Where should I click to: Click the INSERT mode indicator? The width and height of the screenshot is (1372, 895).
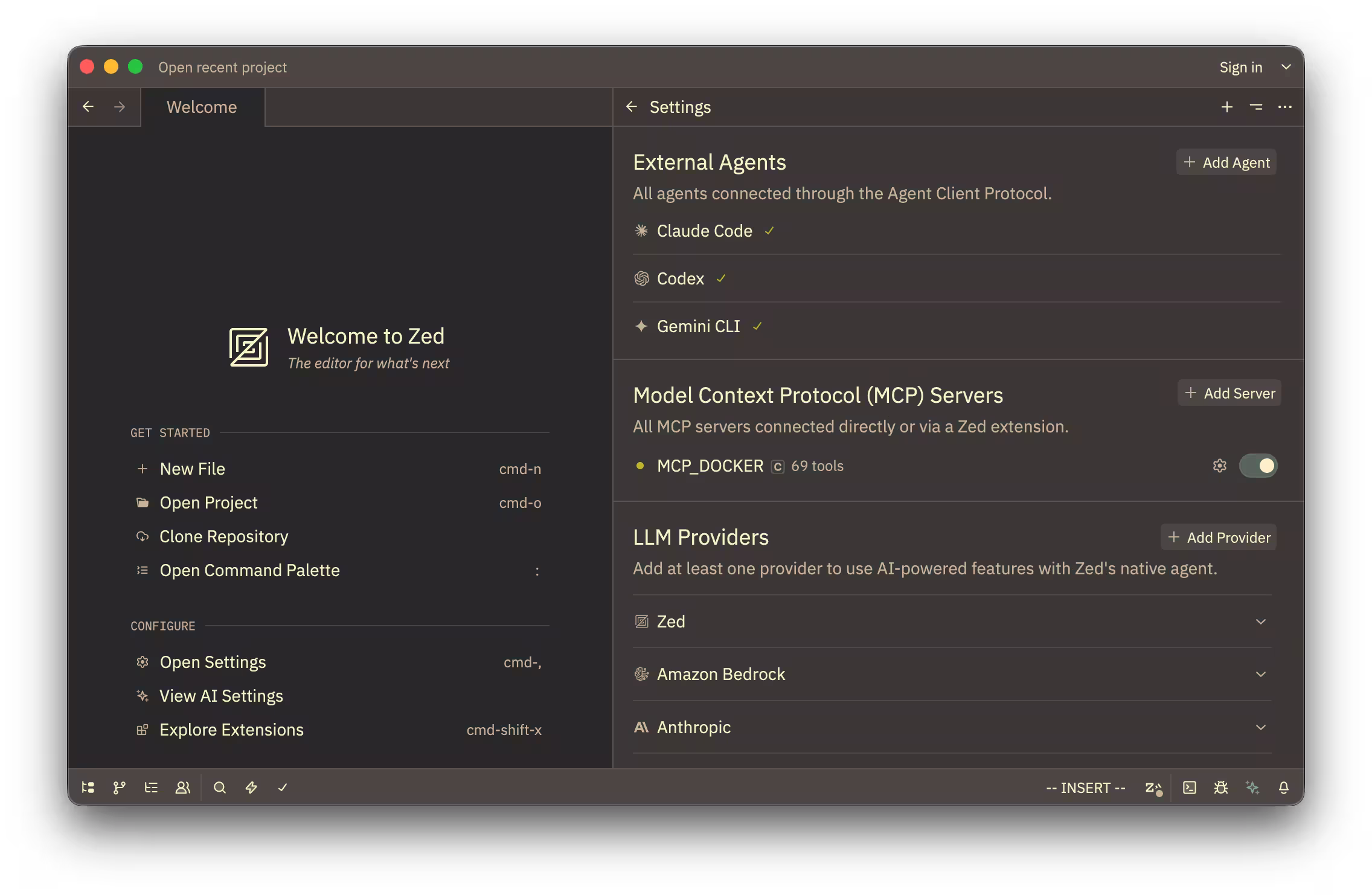click(1085, 788)
